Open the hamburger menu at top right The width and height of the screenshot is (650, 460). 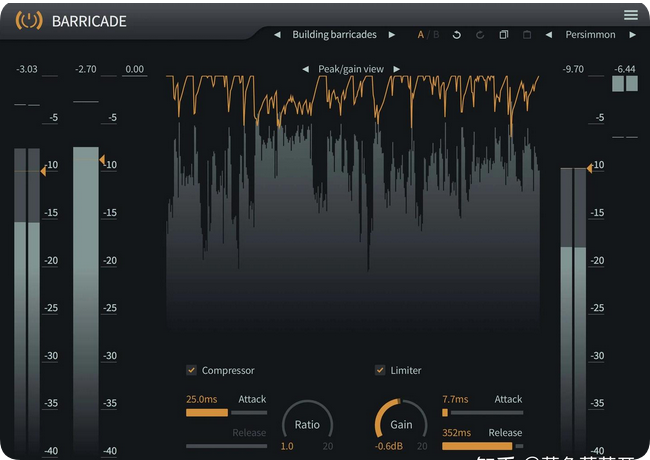[x=631, y=15]
